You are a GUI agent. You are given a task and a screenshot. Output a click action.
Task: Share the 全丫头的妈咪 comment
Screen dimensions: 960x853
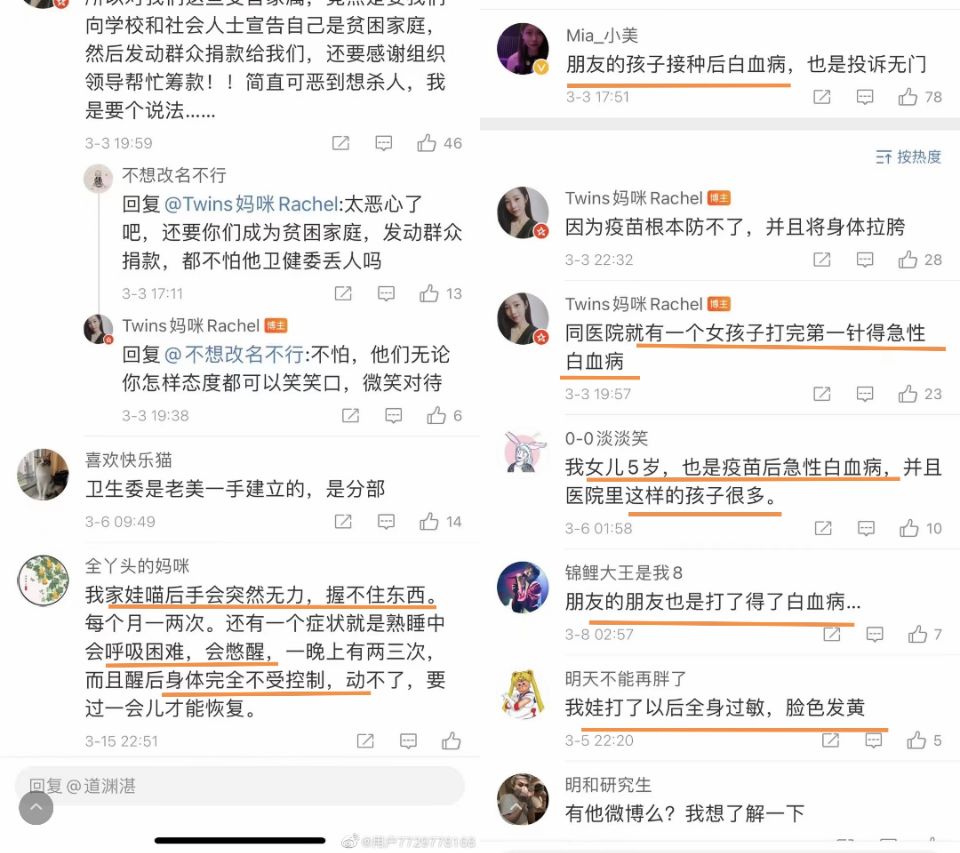click(x=365, y=741)
